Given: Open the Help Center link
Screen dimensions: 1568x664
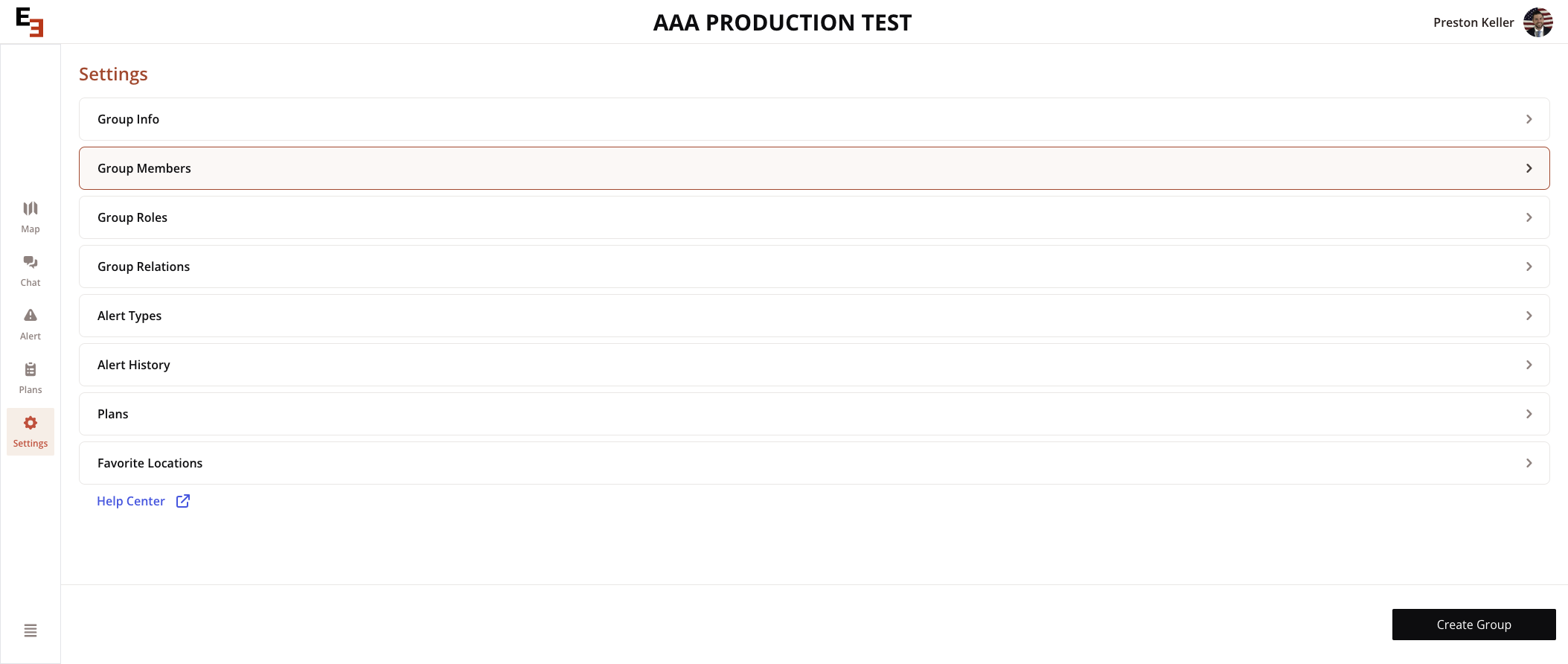Looking at the screenshot, I should click(131, 501).
